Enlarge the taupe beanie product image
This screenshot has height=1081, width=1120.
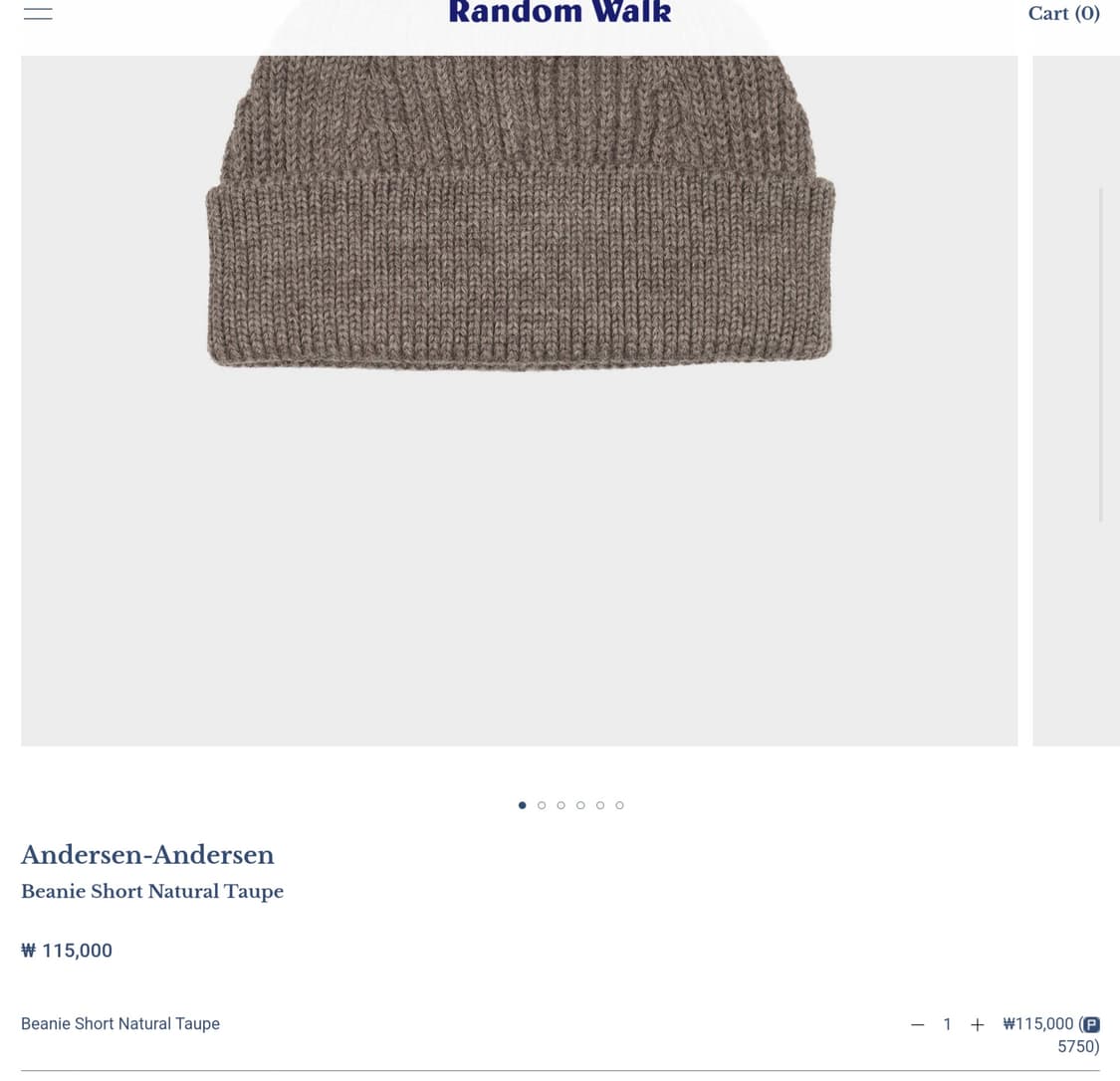520,400
